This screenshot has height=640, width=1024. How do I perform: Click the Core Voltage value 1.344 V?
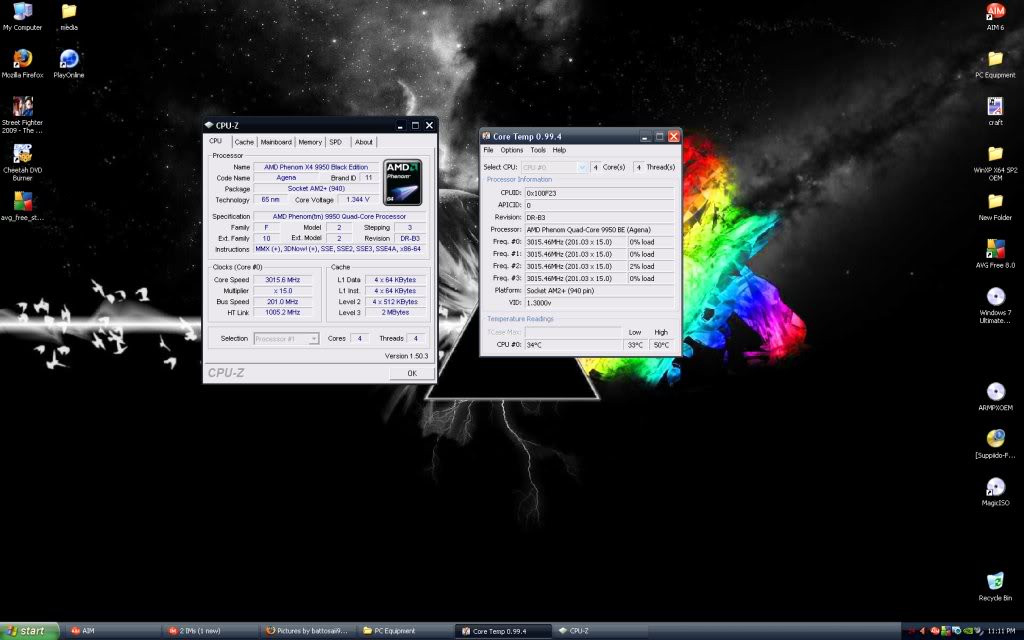(x=358, y=200)
